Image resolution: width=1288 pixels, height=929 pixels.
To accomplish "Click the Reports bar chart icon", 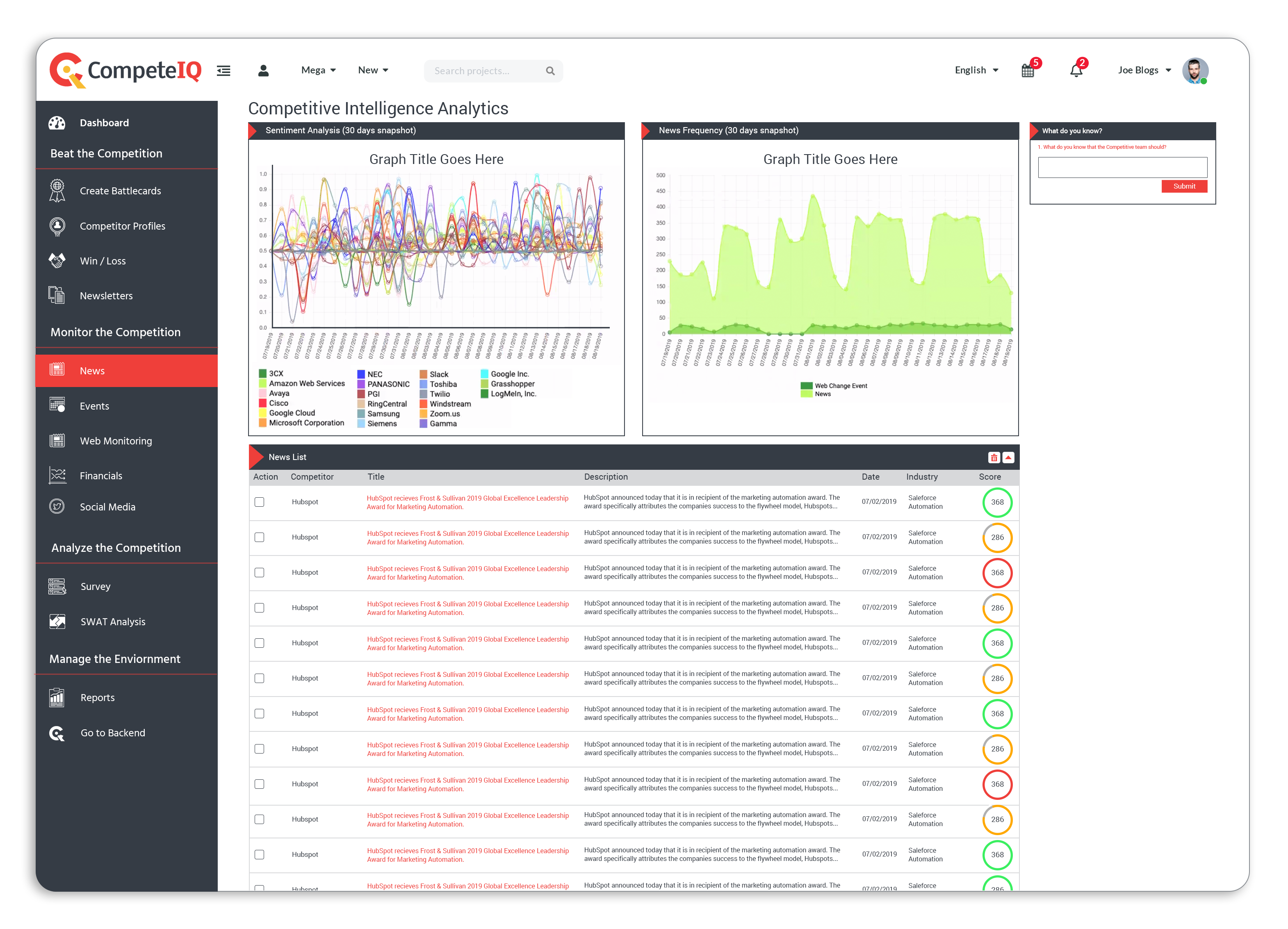I will coord(57,697).
